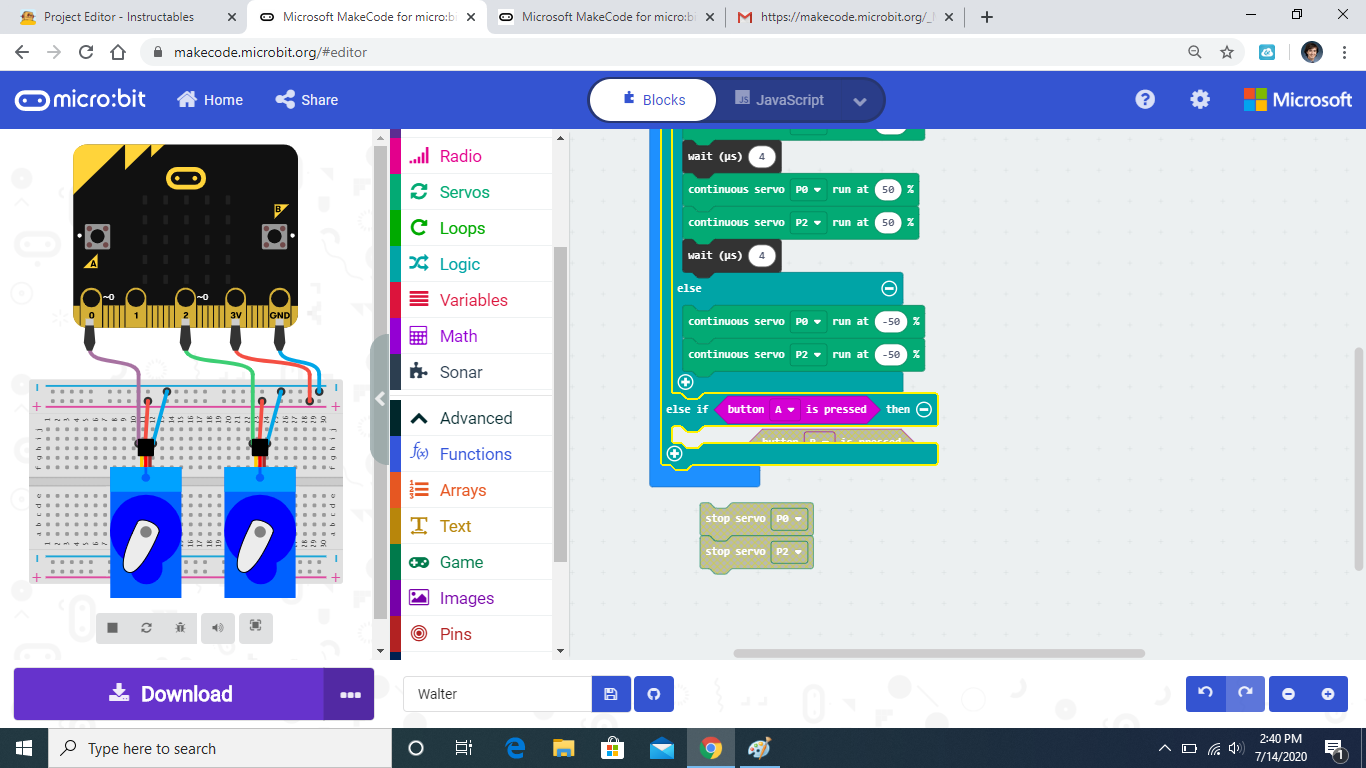Bookmark this page with the star icon
The width and height of the screenshot is (1366, 768).
1227,52
